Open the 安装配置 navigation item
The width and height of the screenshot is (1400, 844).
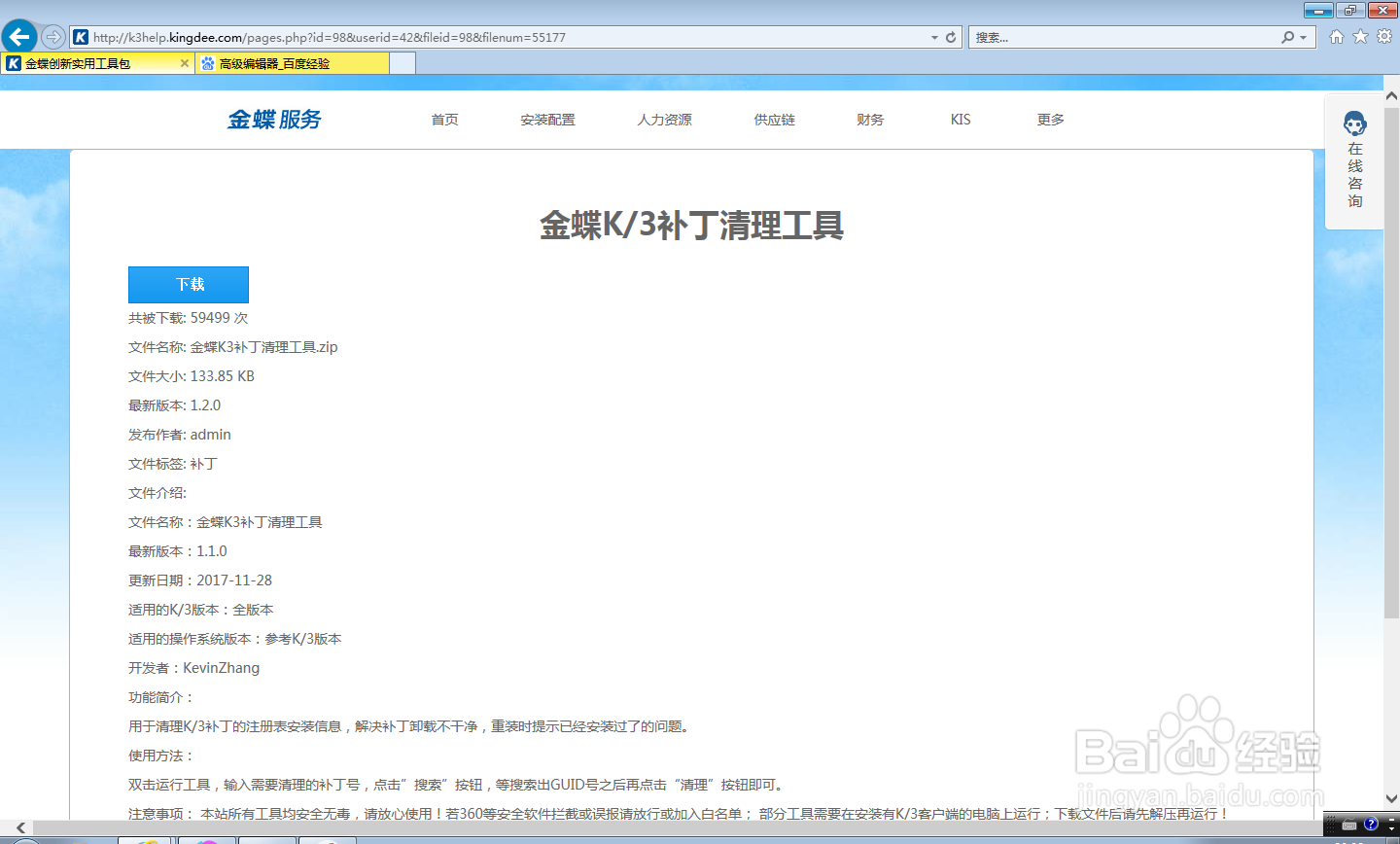(548, 120)
